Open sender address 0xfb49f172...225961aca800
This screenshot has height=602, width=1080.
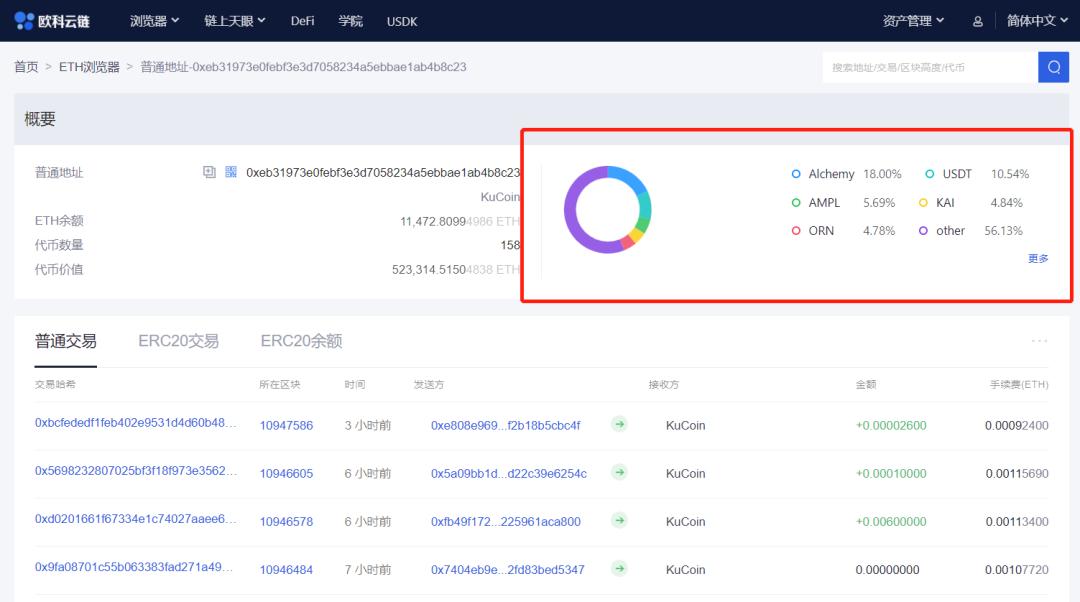tap(506, 522)
